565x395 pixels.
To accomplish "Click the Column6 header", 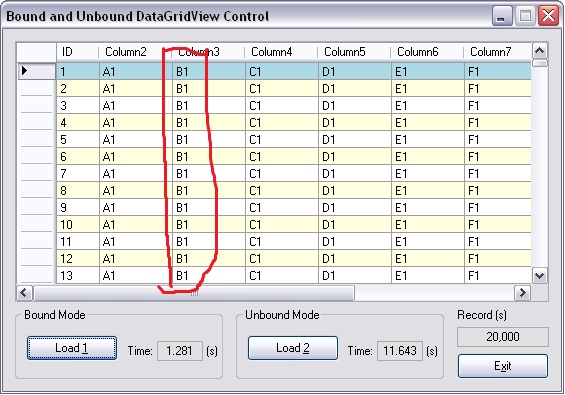I will click(x=427, y=52).
